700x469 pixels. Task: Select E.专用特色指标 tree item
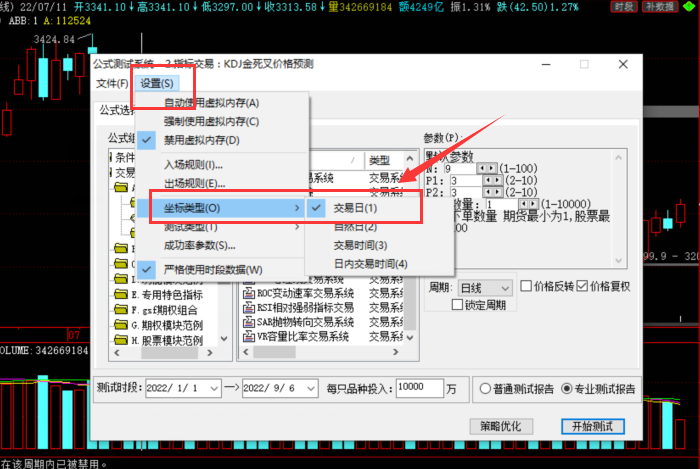pyautogui.click(x=167, y=295)
